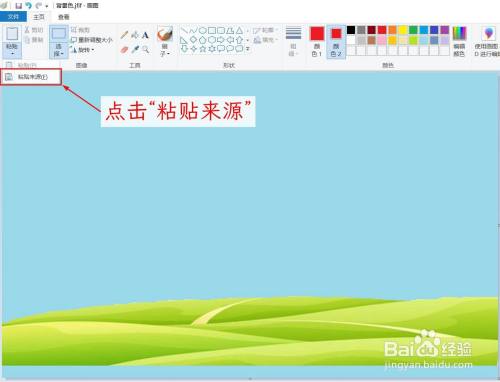500x382 pixels.
Task: Pick the Right triangle shape
Action: 184,40
